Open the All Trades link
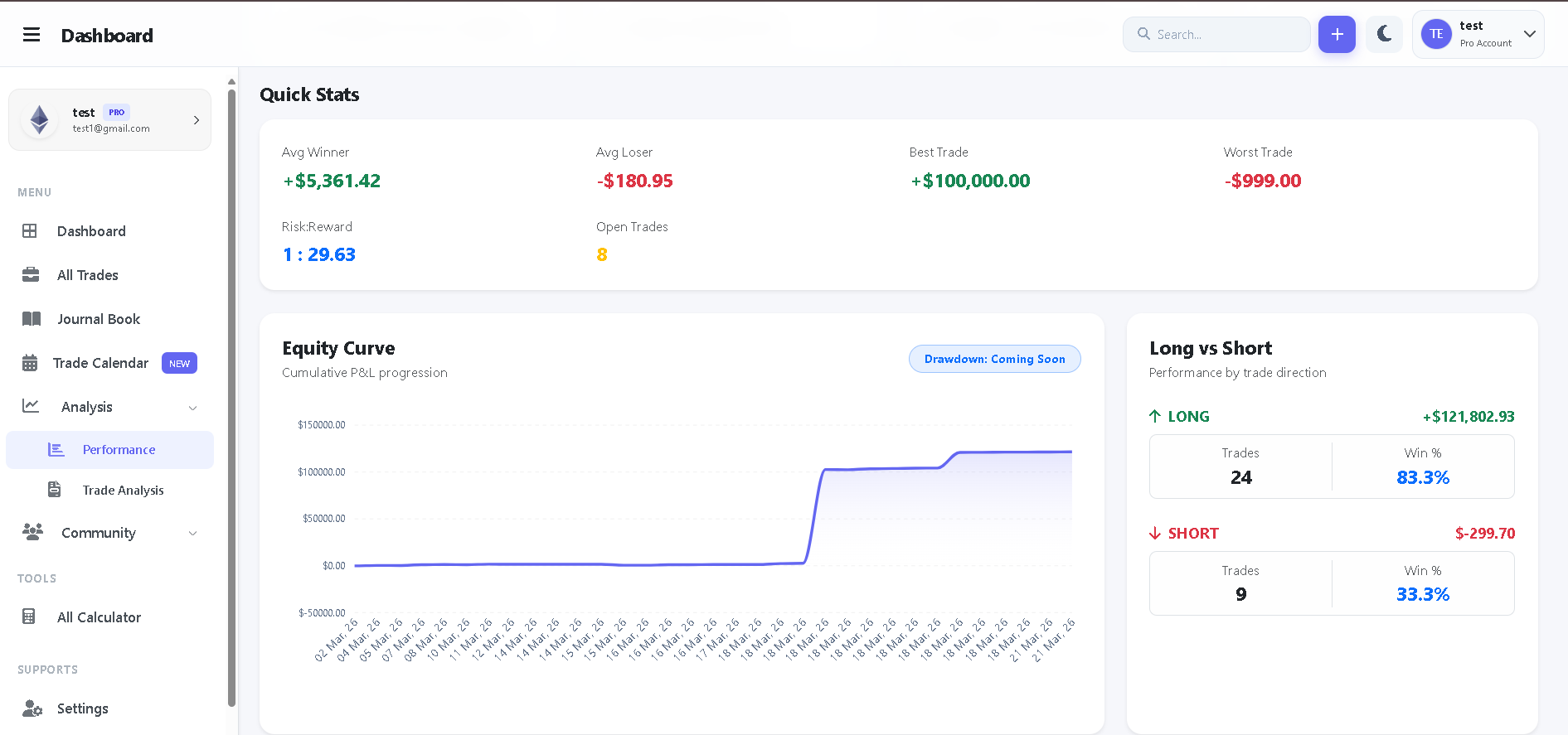The width and height of the screenshot is (1568, 735). coord(88,275)
